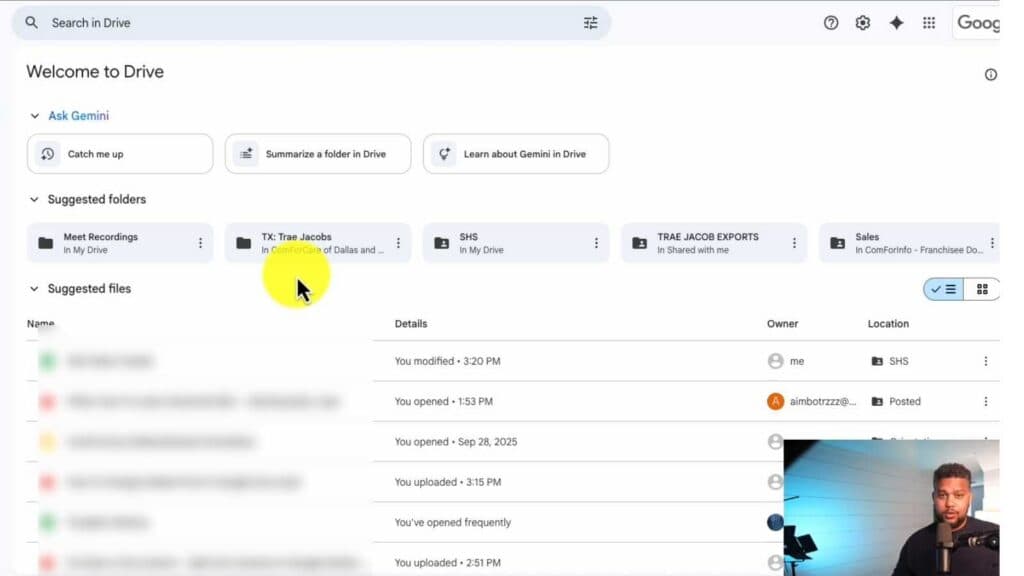The image size is (1024, 576).
Task: Open the Gemini sparkle icon
Action: (896, 23)
